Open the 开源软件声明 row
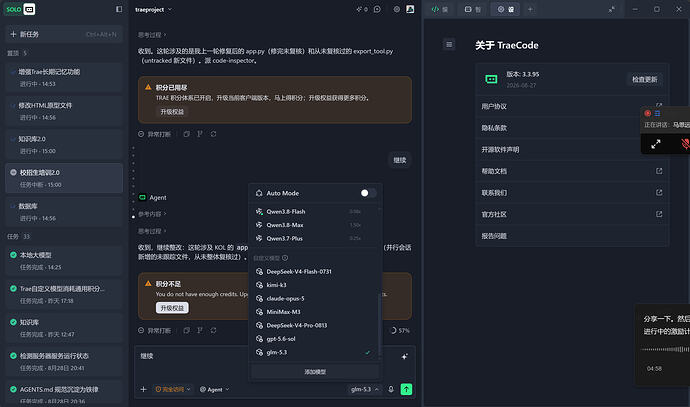The image size is (690, 407). (x=572, y=149)
